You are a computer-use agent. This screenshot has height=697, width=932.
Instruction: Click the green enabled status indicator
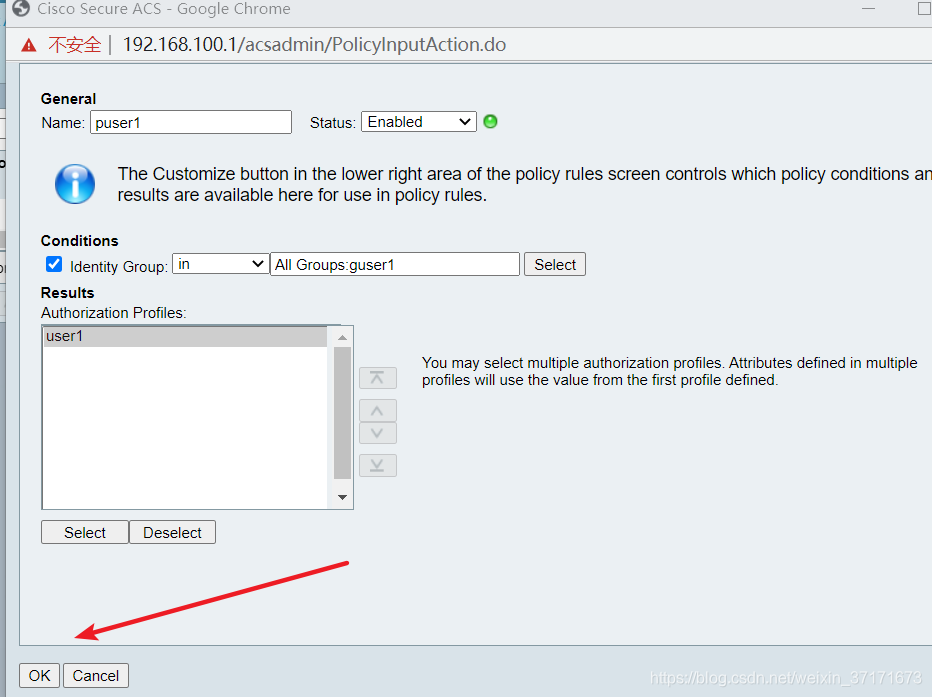490,122
